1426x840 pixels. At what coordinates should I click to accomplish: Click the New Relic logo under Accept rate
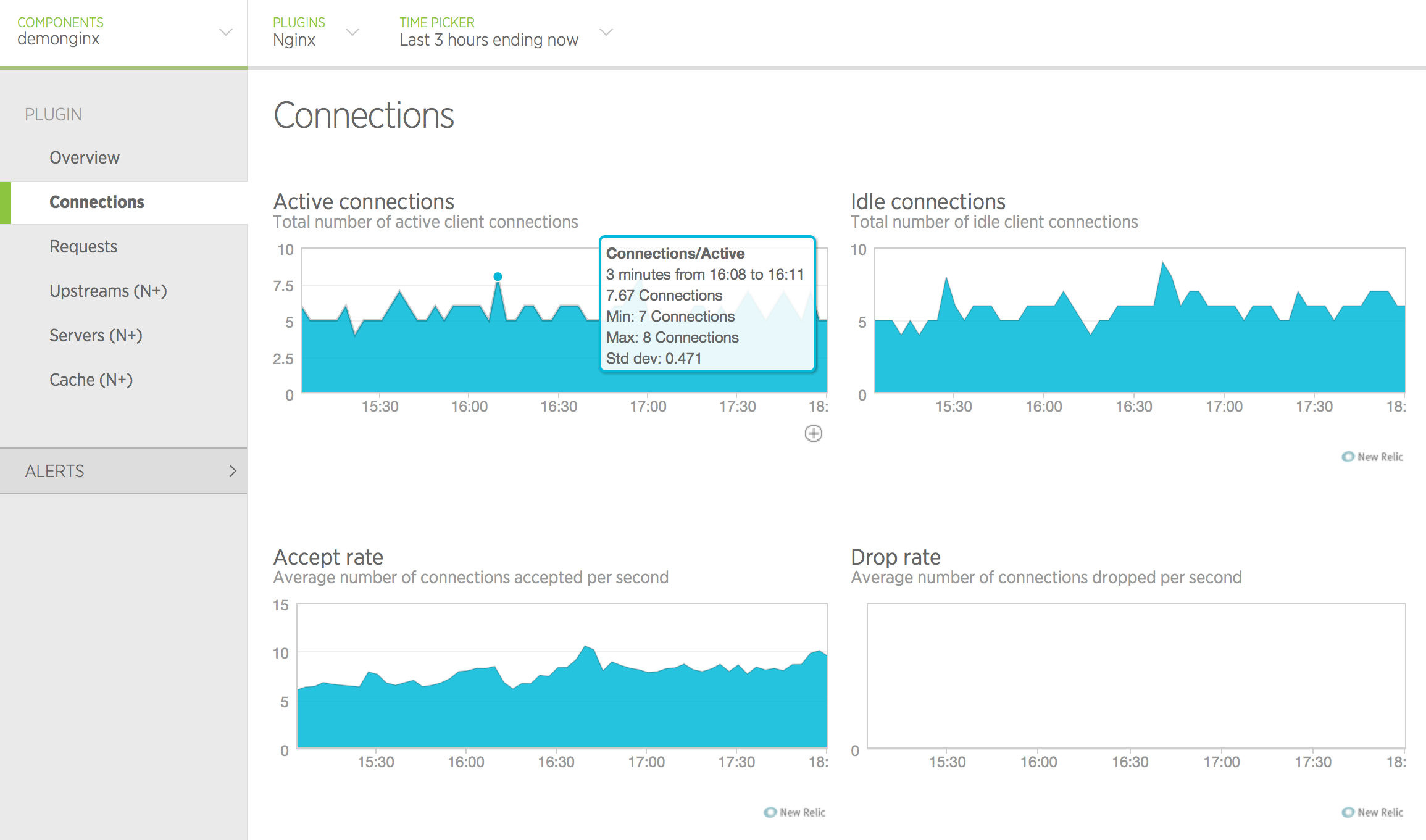click(x=795, y=812)
